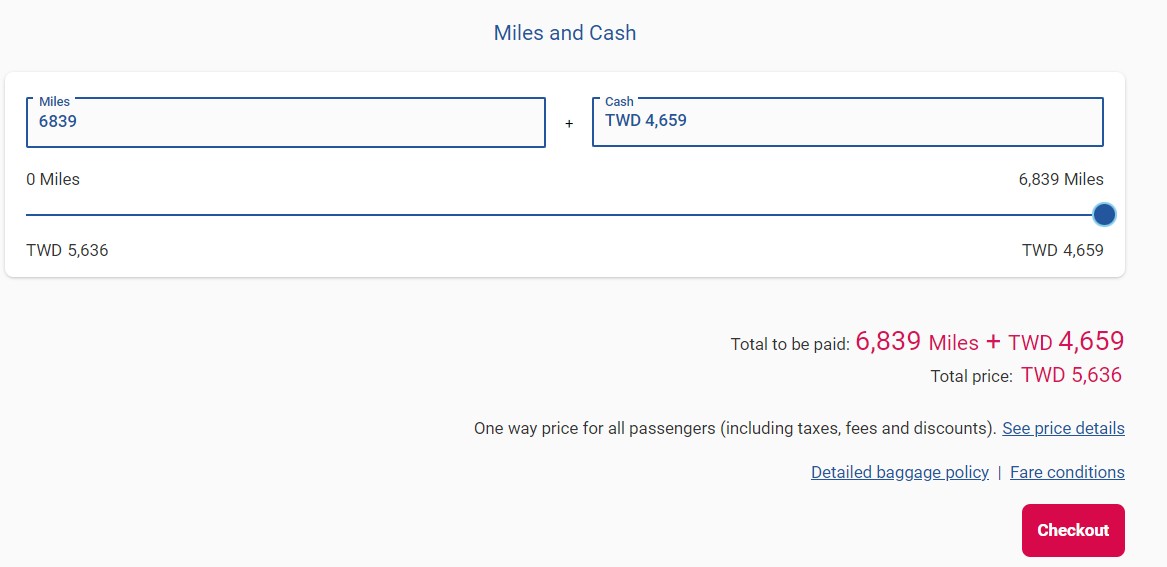Click the red Checkout button
This screenshot has height=567, width=1167.
[x=1073, y=531]
